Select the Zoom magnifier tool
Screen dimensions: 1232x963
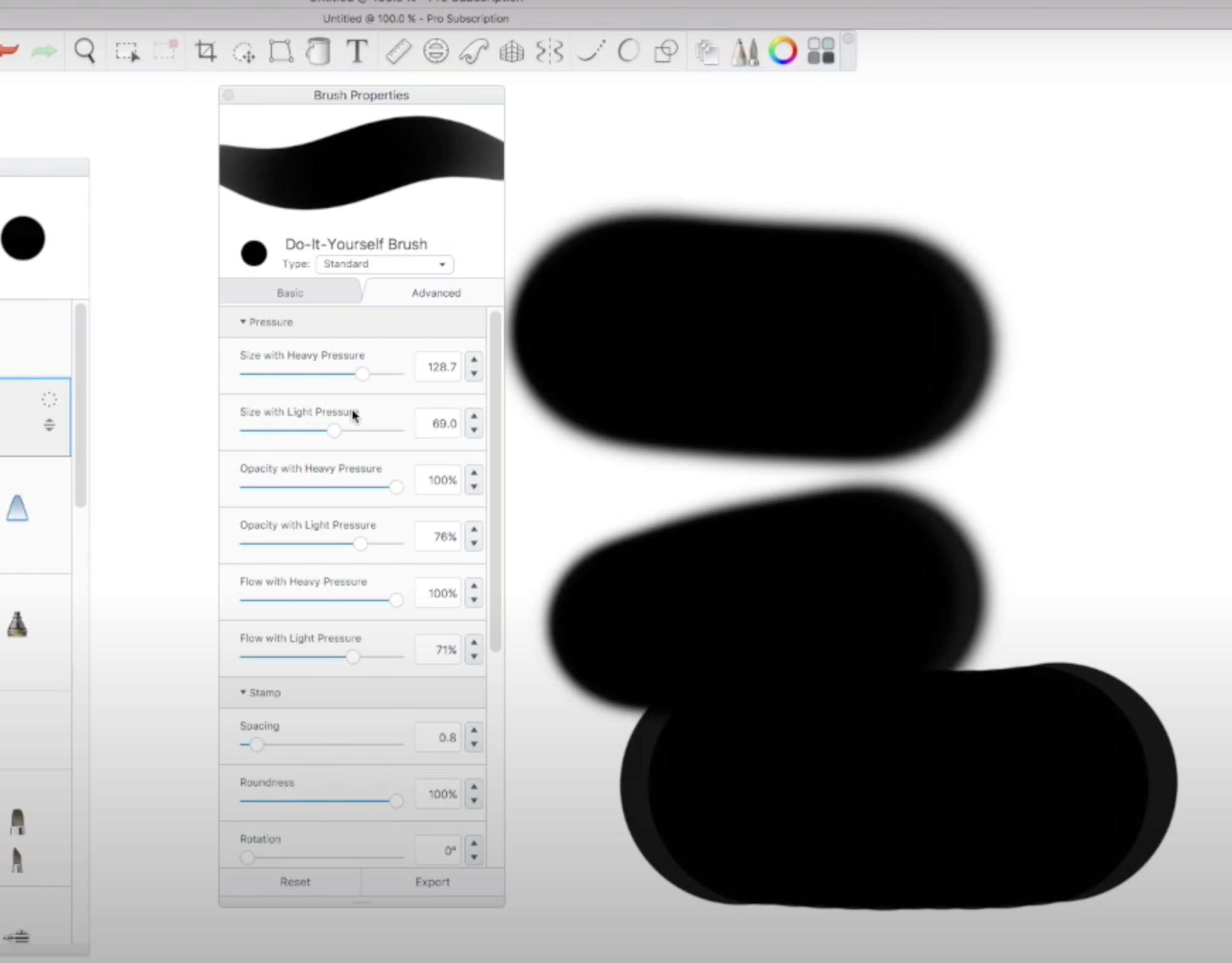(85, 51)
